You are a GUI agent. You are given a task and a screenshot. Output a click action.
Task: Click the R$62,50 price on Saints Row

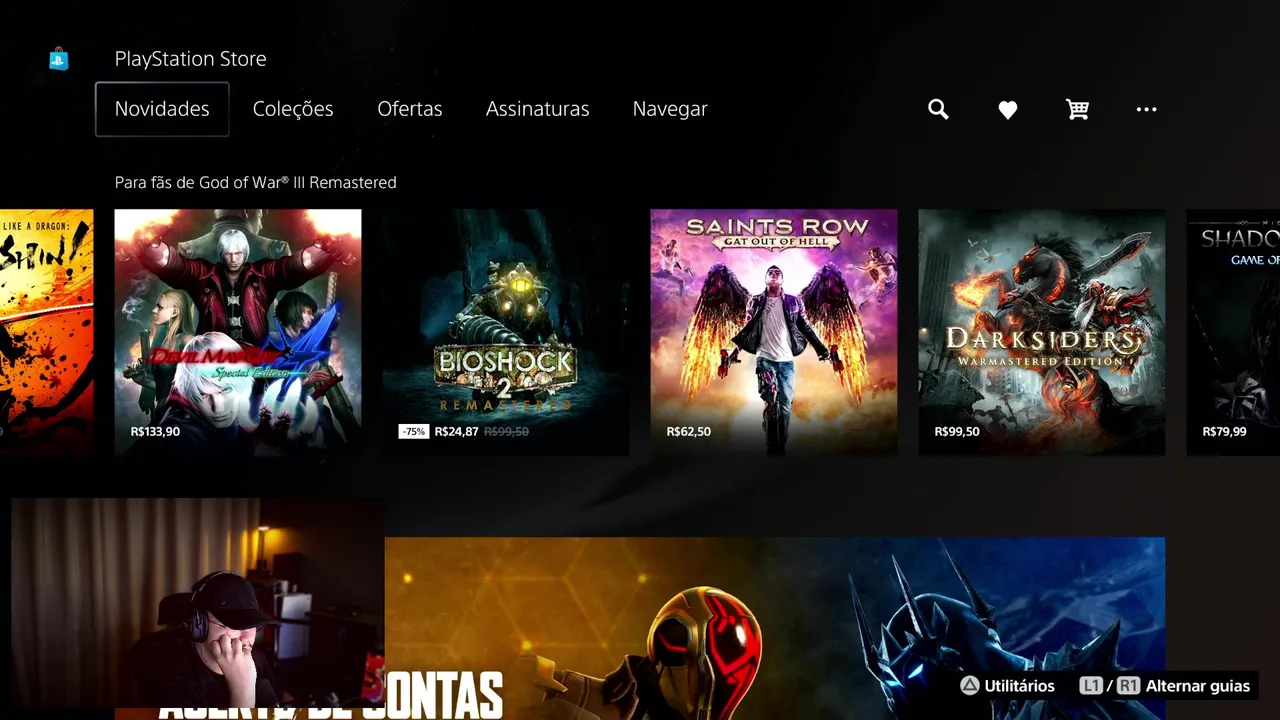[x=688, y=432]
